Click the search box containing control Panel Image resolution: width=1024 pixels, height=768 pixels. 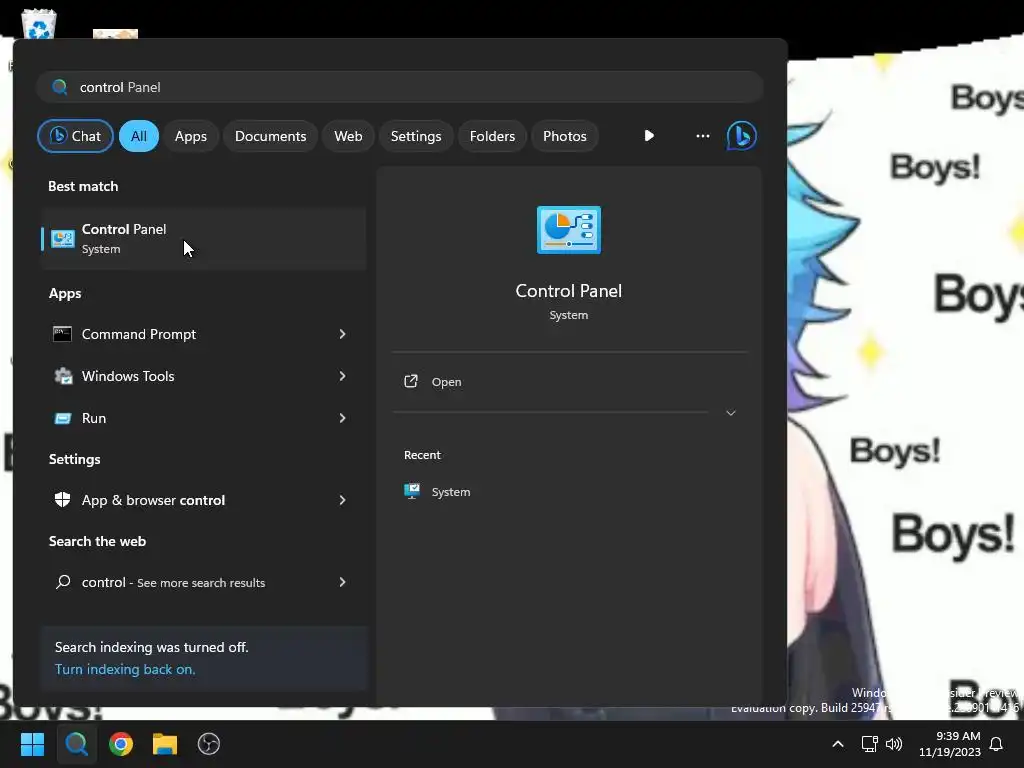(400, 87)
